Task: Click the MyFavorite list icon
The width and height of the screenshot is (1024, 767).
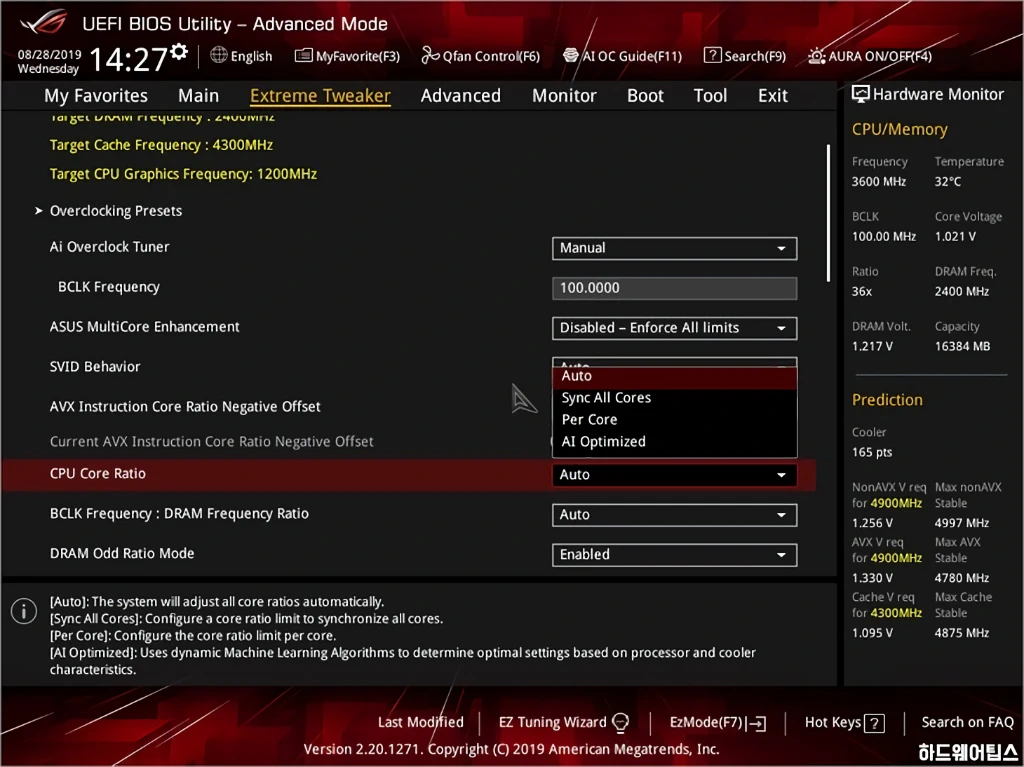Action: (304, 56)
